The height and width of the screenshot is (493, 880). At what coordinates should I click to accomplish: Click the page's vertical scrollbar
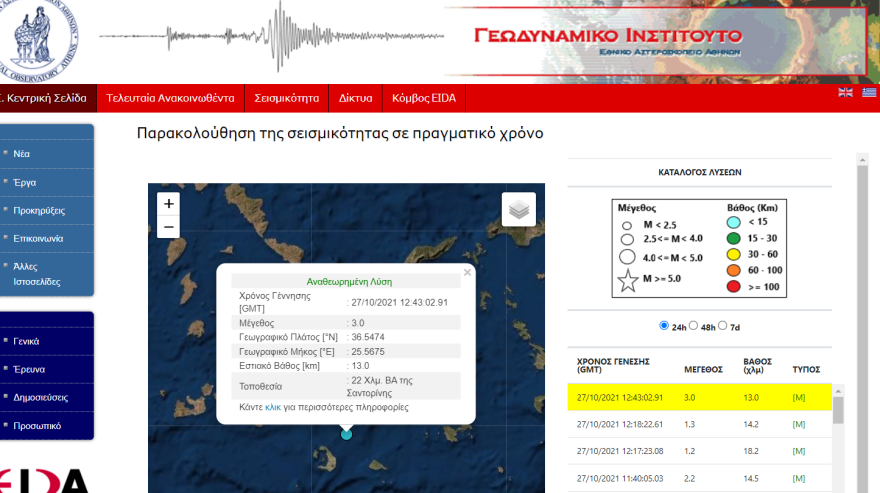click(x=861, y=300)
